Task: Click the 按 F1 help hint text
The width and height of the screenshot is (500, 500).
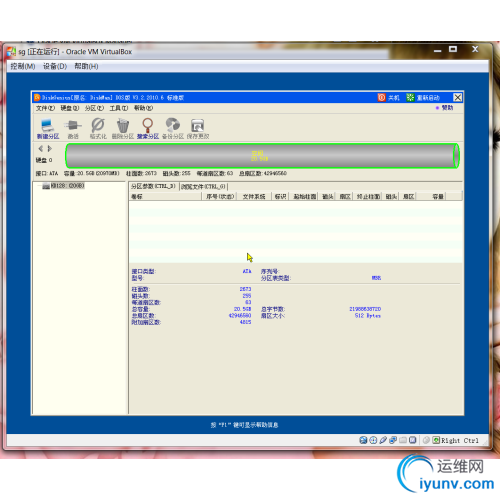Action: (x=245, y=425)
